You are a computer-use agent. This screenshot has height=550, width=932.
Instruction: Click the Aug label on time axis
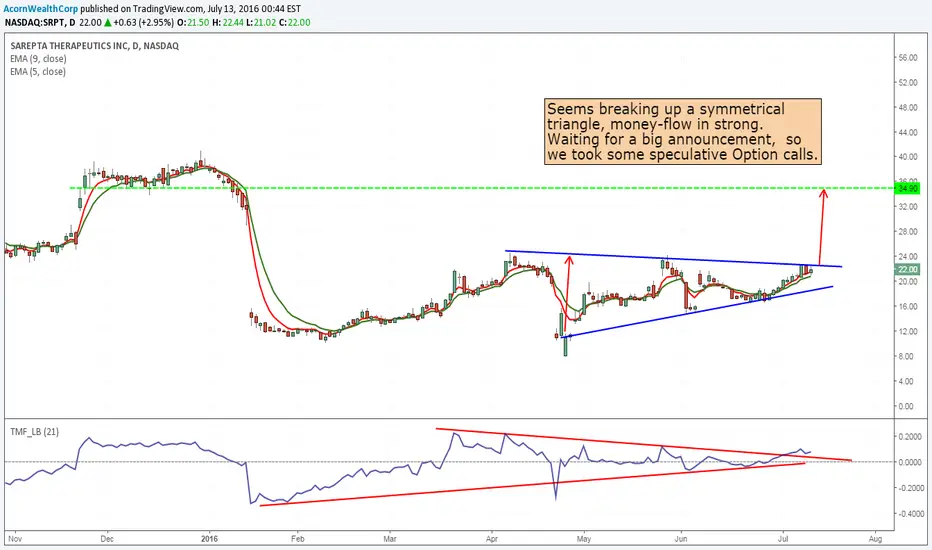875,539
